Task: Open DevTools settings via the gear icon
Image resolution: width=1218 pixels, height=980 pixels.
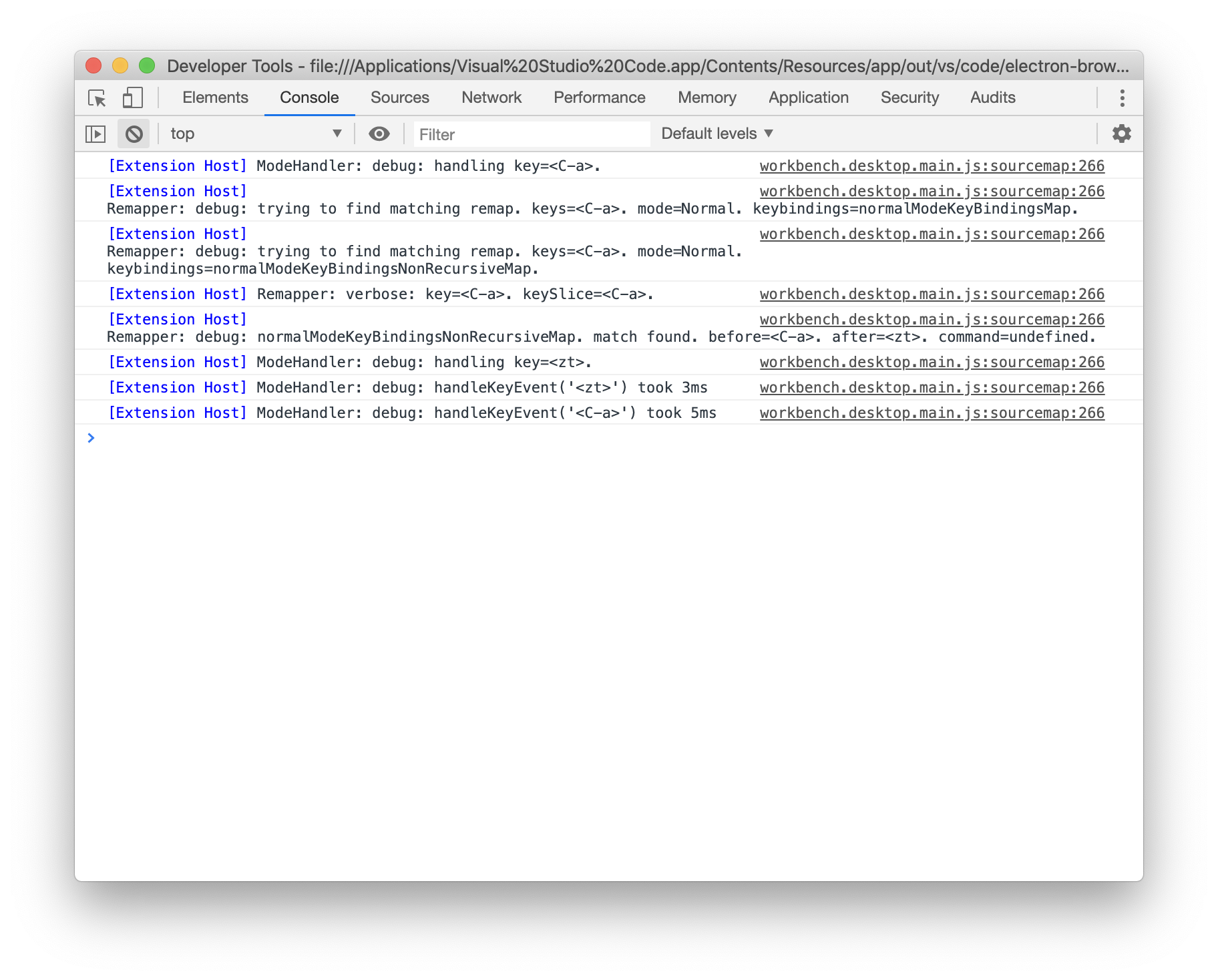Action: pos(1121,134)
